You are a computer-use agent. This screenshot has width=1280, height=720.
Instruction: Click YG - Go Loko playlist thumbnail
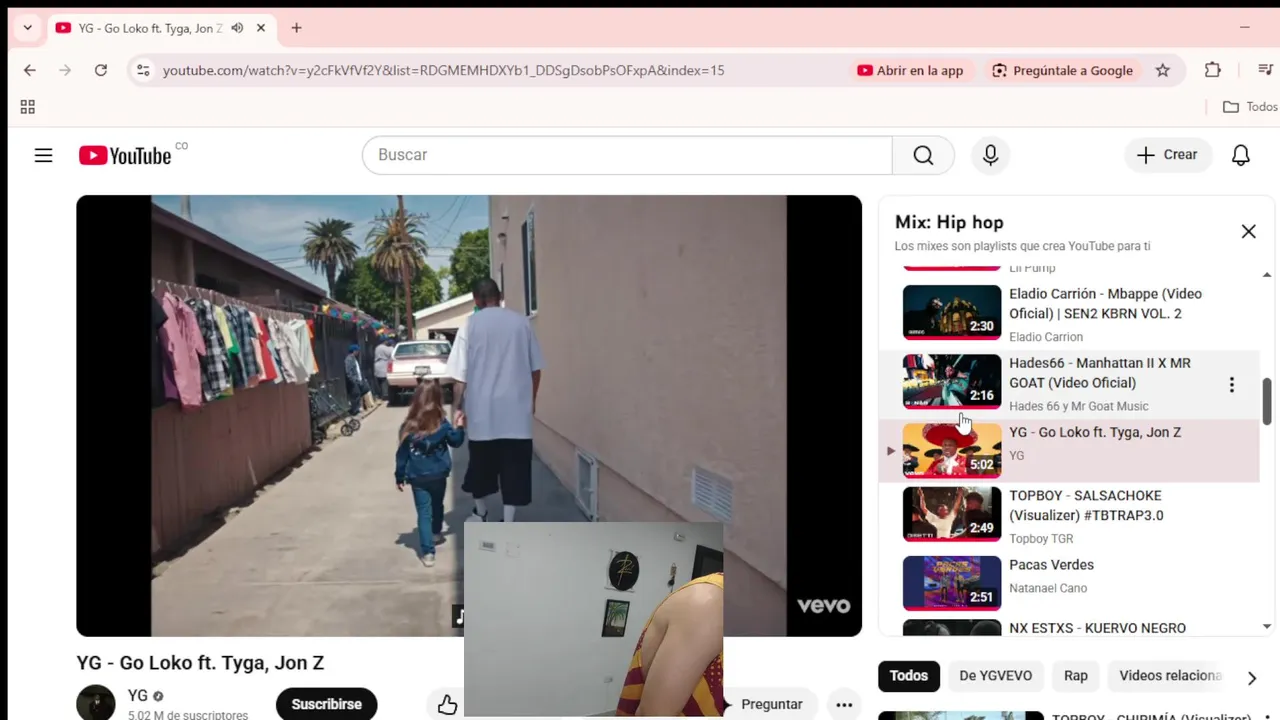[951, 450]
